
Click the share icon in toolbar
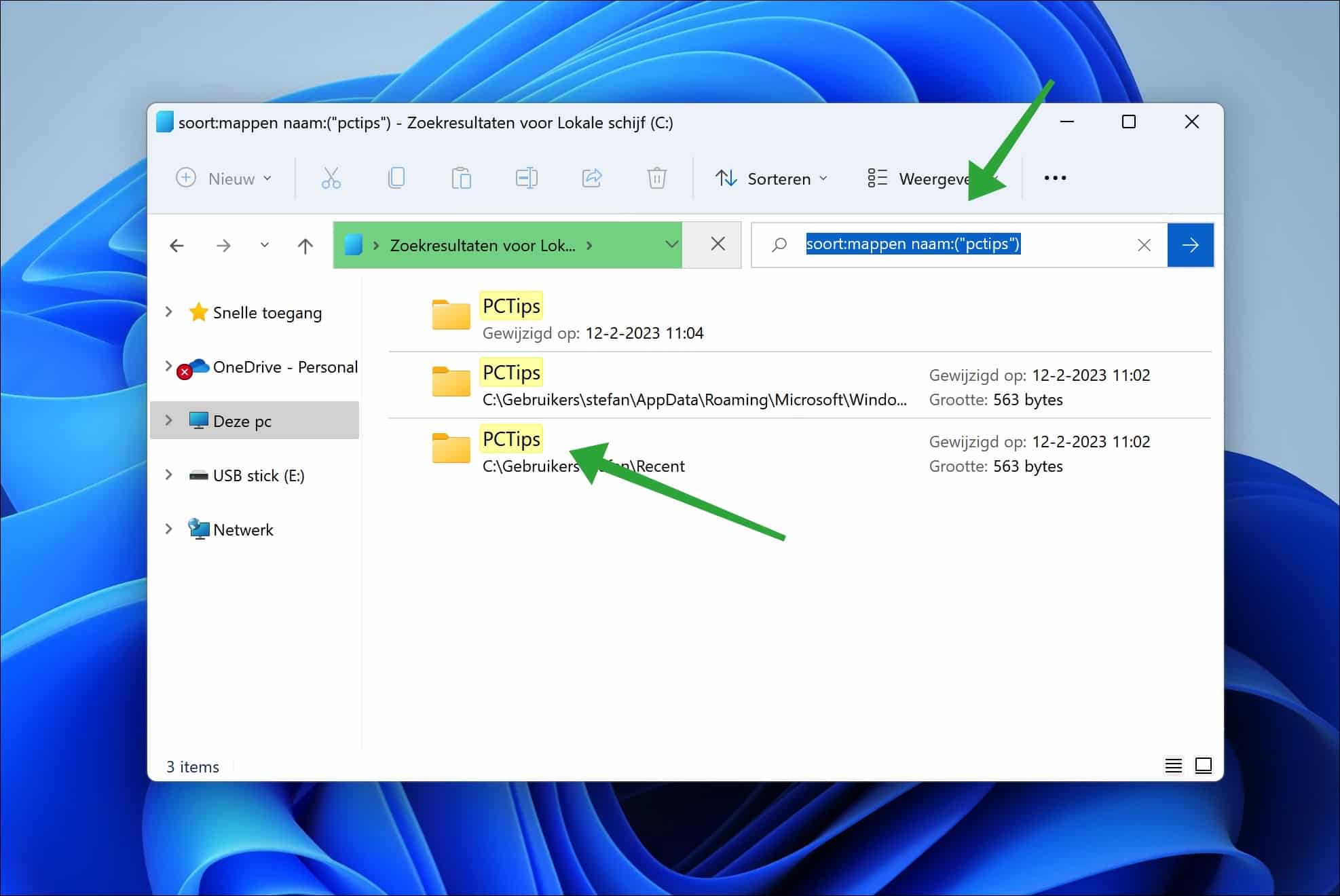point(591,177)
